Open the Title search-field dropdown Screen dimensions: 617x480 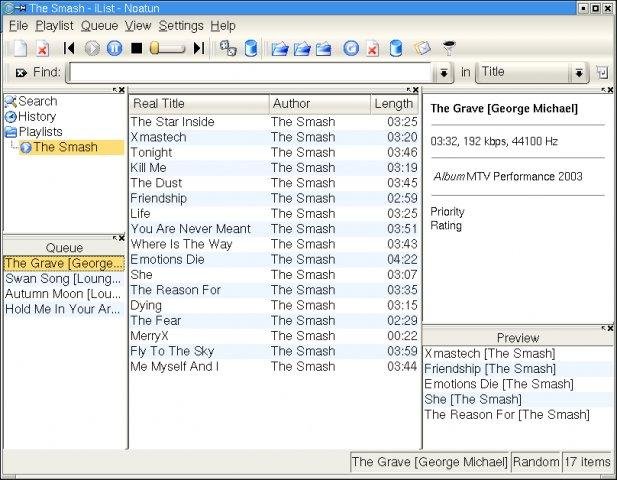(579, 73)
